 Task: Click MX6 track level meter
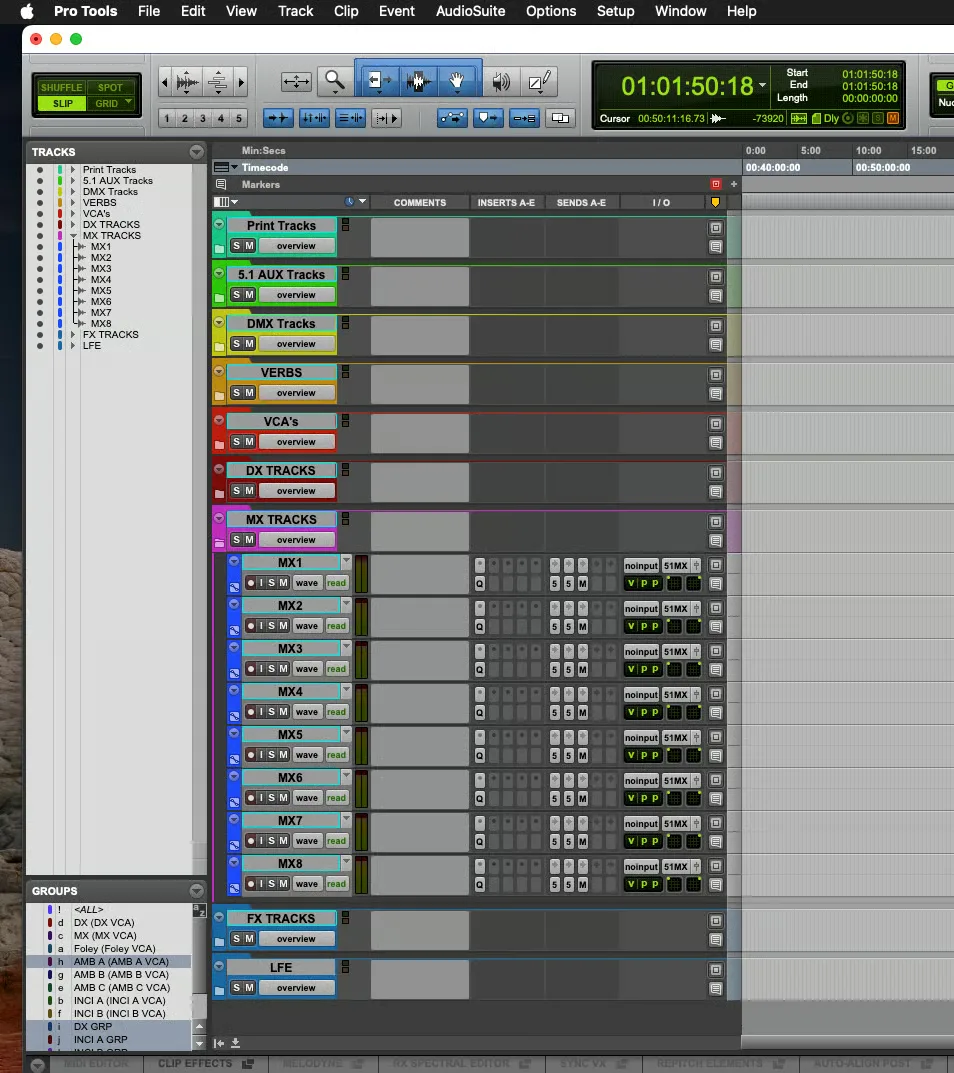361,789
